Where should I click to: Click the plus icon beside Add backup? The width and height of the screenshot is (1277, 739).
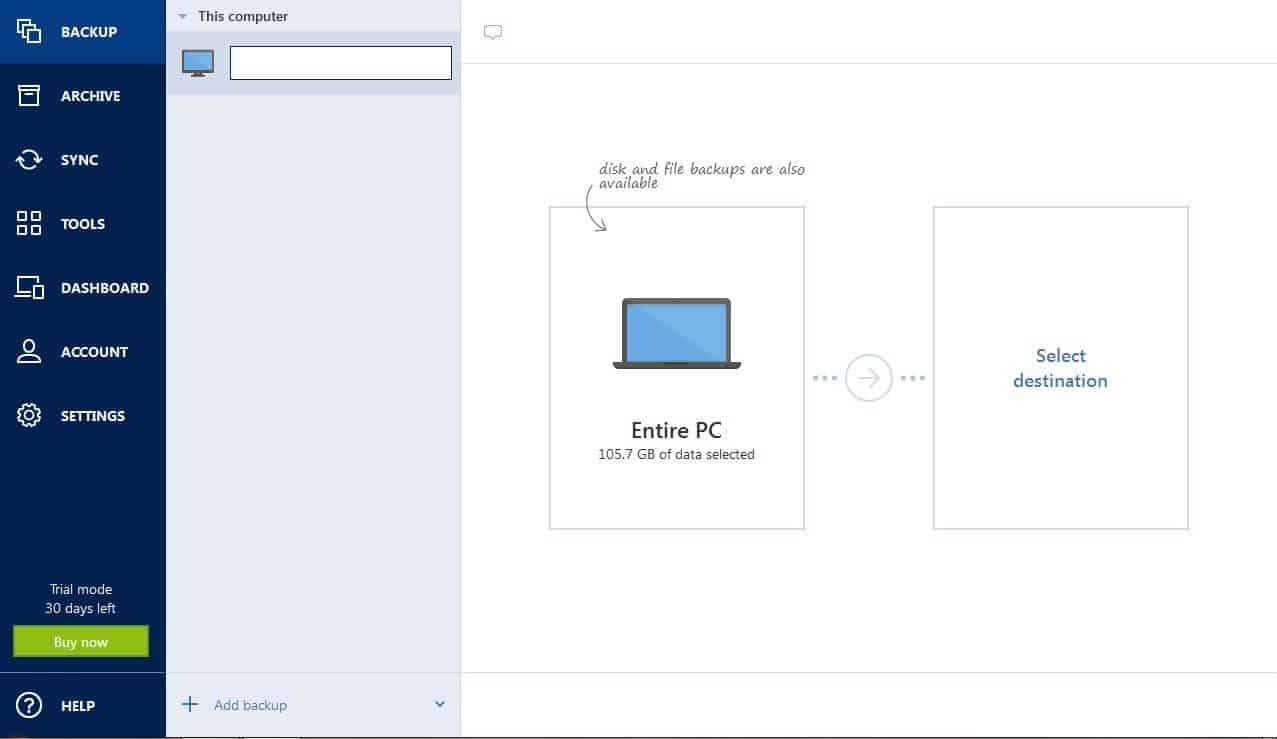[x=190, y=704]
